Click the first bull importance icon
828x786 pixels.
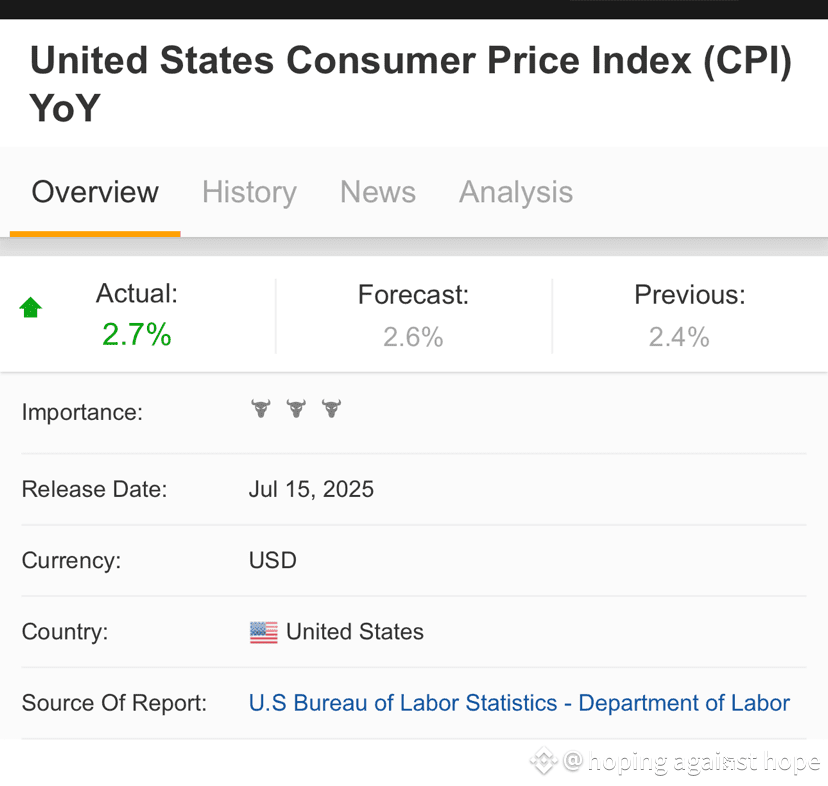tap(261, 408)
